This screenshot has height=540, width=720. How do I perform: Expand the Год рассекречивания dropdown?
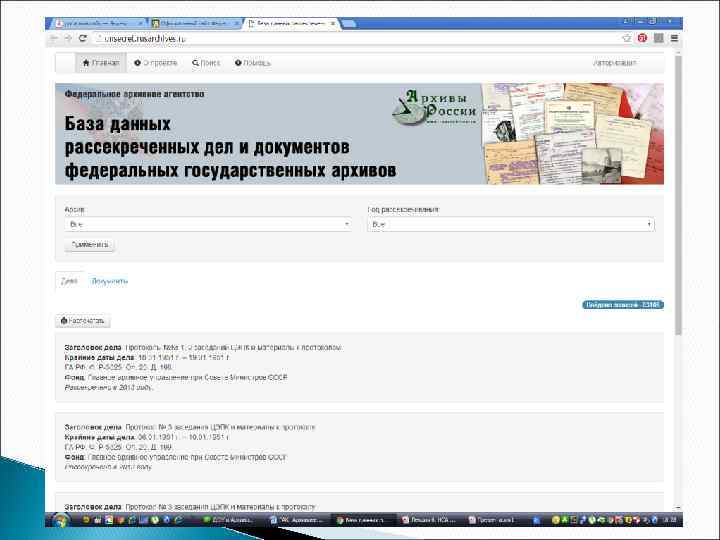tap(511, 224)
